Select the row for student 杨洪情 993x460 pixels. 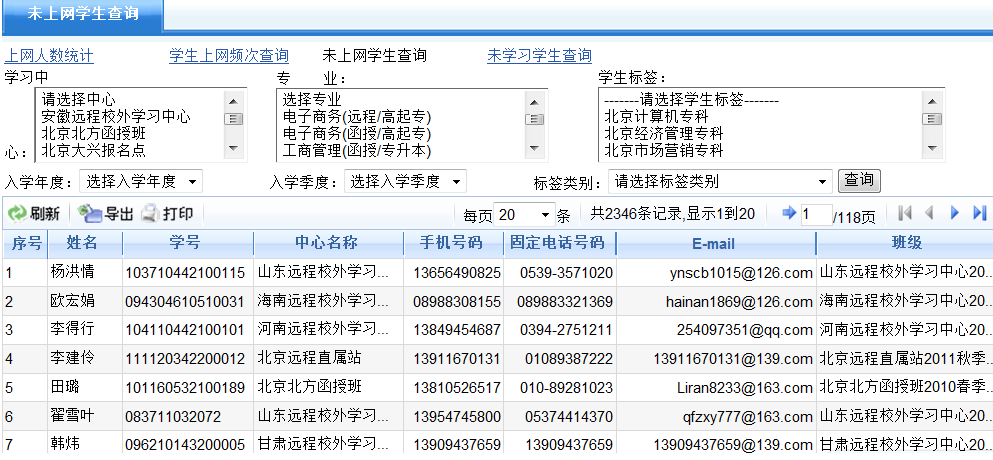point(496,272)
